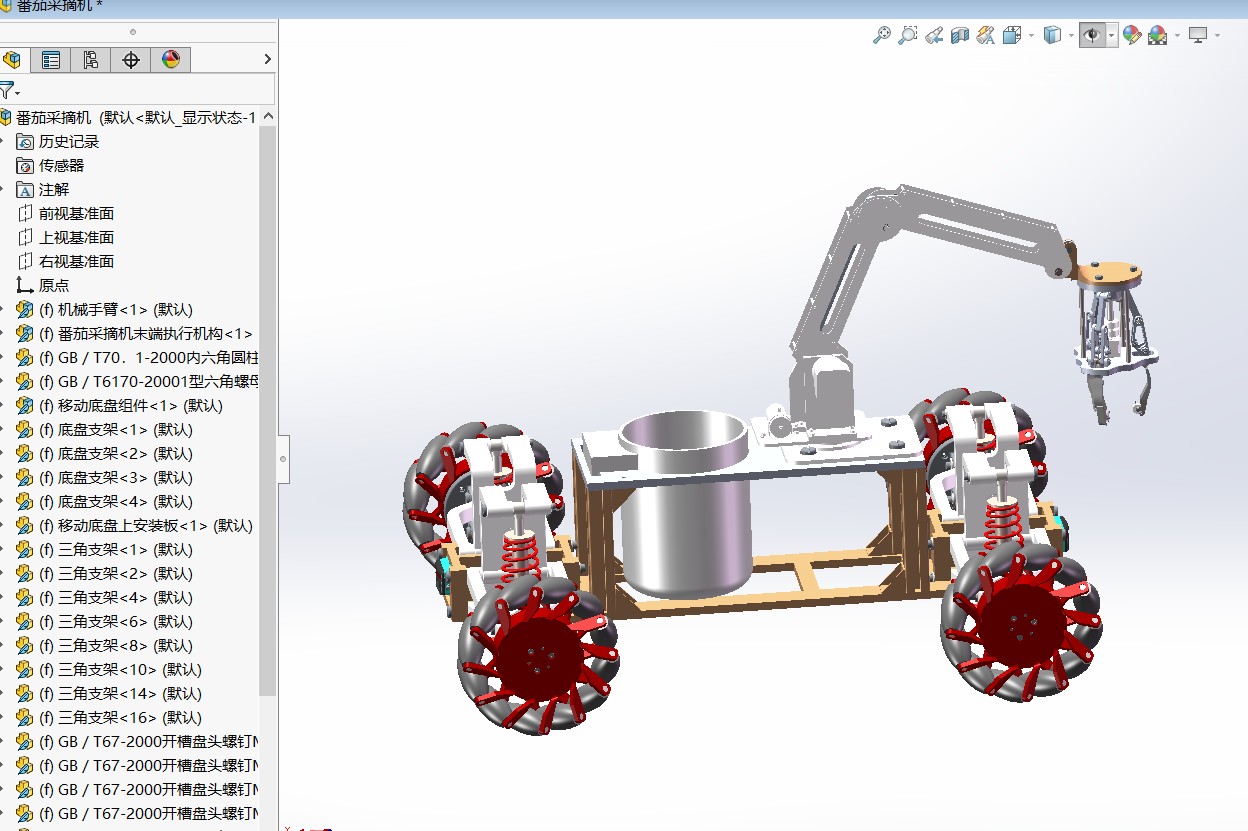
Task: Open the View Orientation dropdown arrow
Action: [x=1030, y=36]
